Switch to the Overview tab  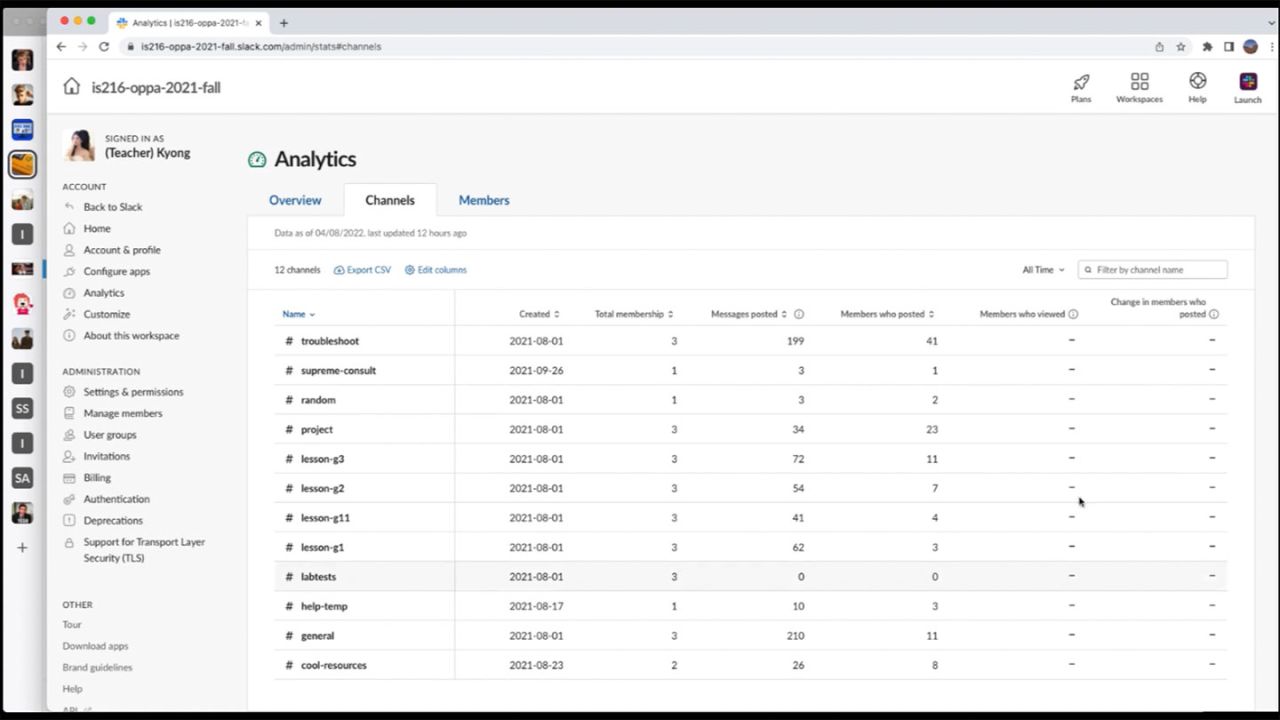tap(295, 200)
